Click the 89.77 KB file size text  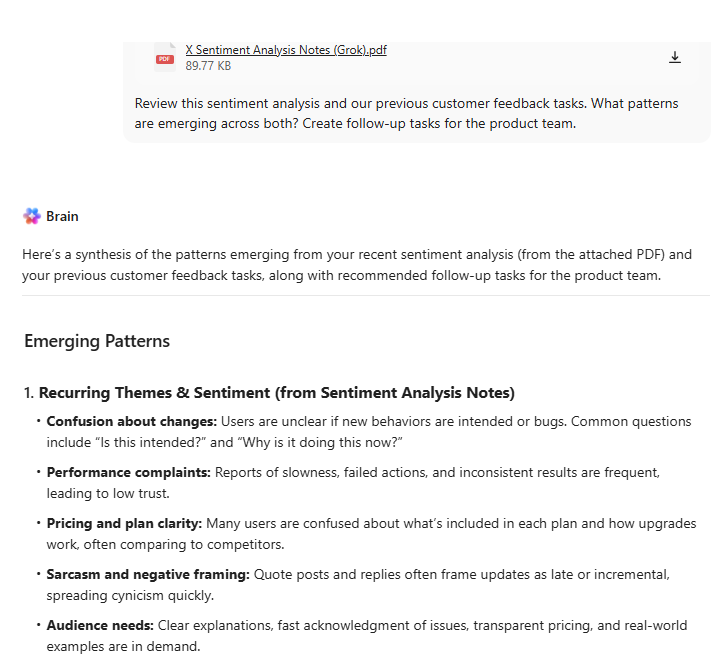(208, 66)
